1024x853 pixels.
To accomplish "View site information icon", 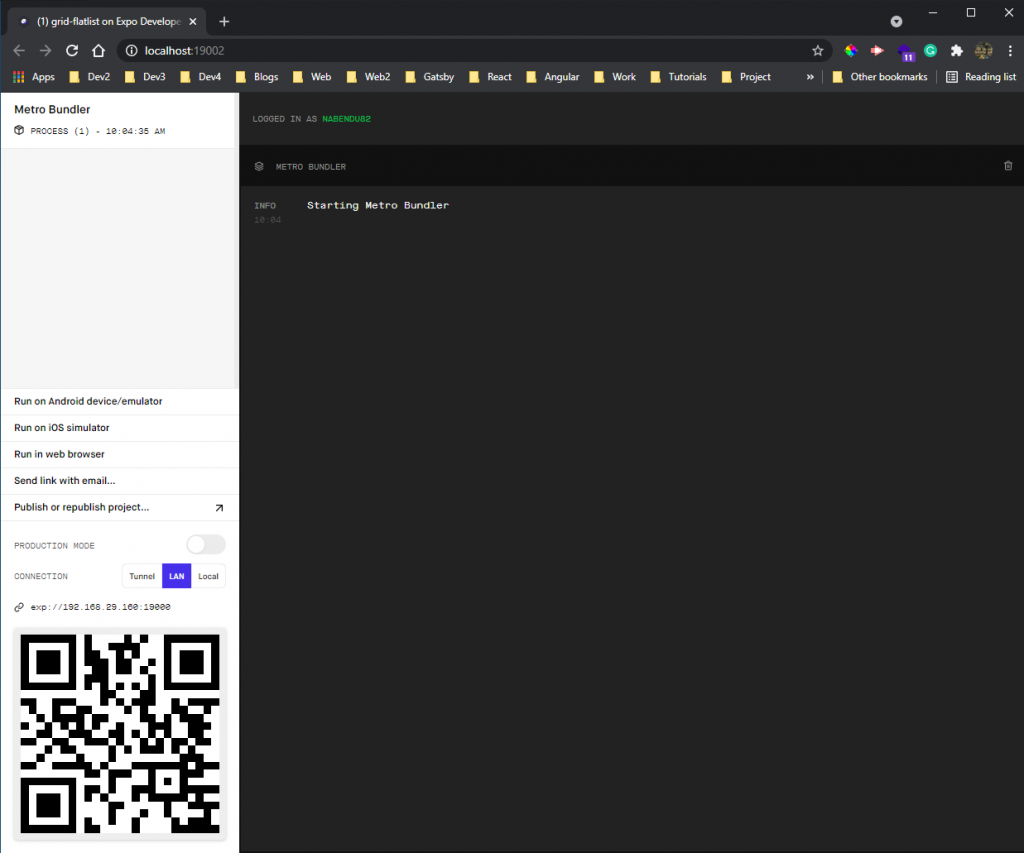I will (x=131, y=50).
